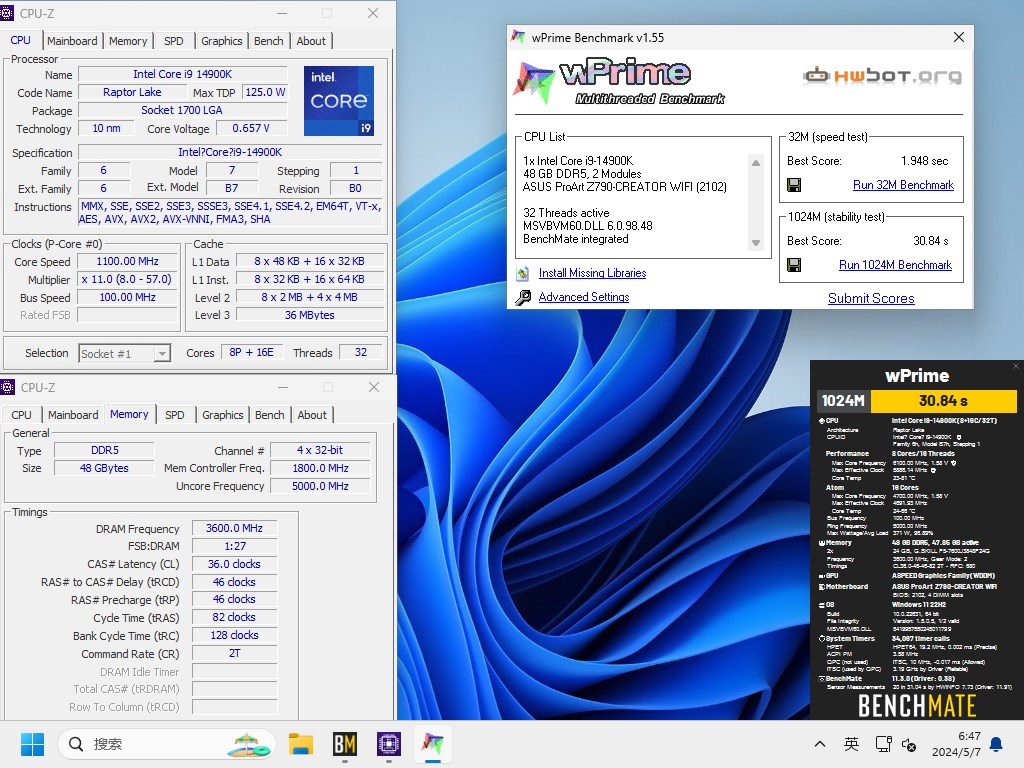Click the 30.84 s yellow result bar in BenchMate

944,400
